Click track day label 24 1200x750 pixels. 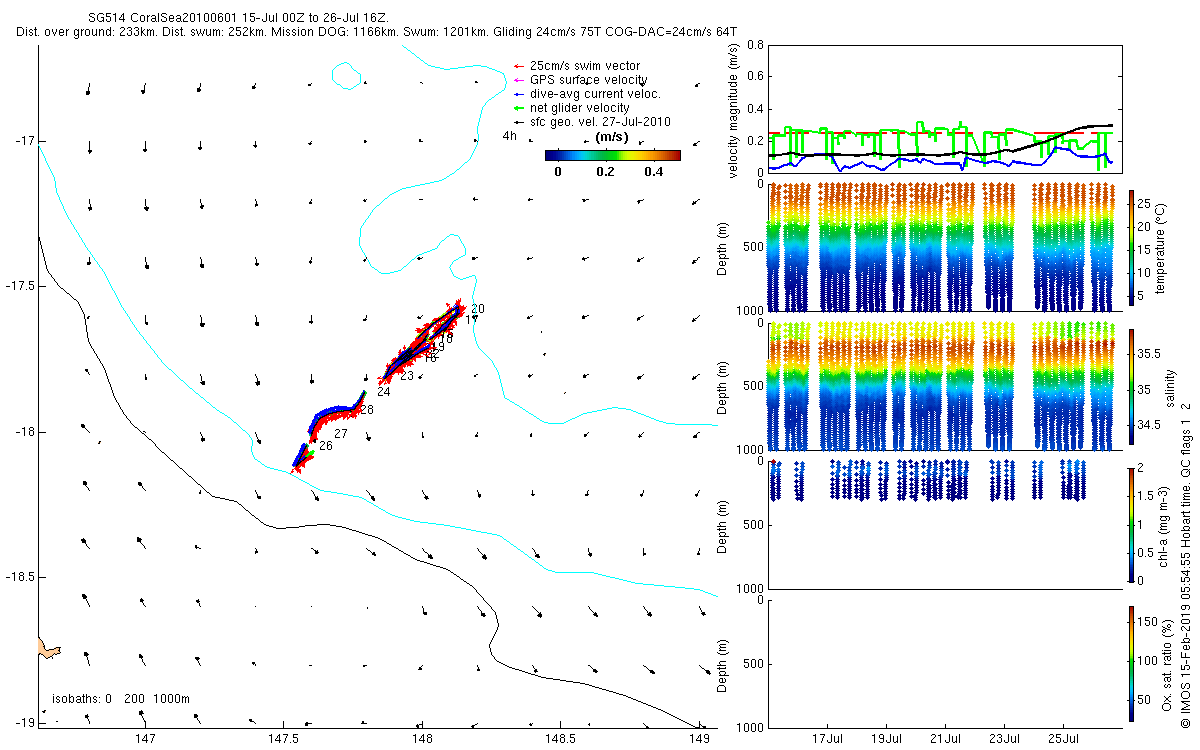click(x=384, y=392)
